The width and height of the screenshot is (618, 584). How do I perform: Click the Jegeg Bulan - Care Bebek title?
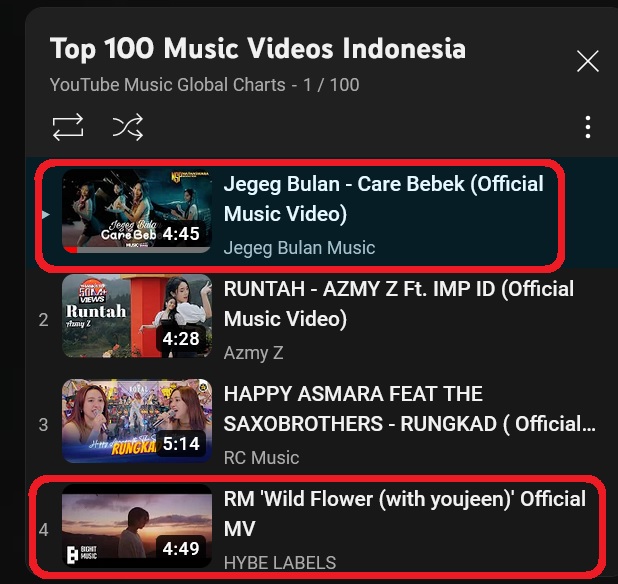pyautogui.click(x=383, y=199)
